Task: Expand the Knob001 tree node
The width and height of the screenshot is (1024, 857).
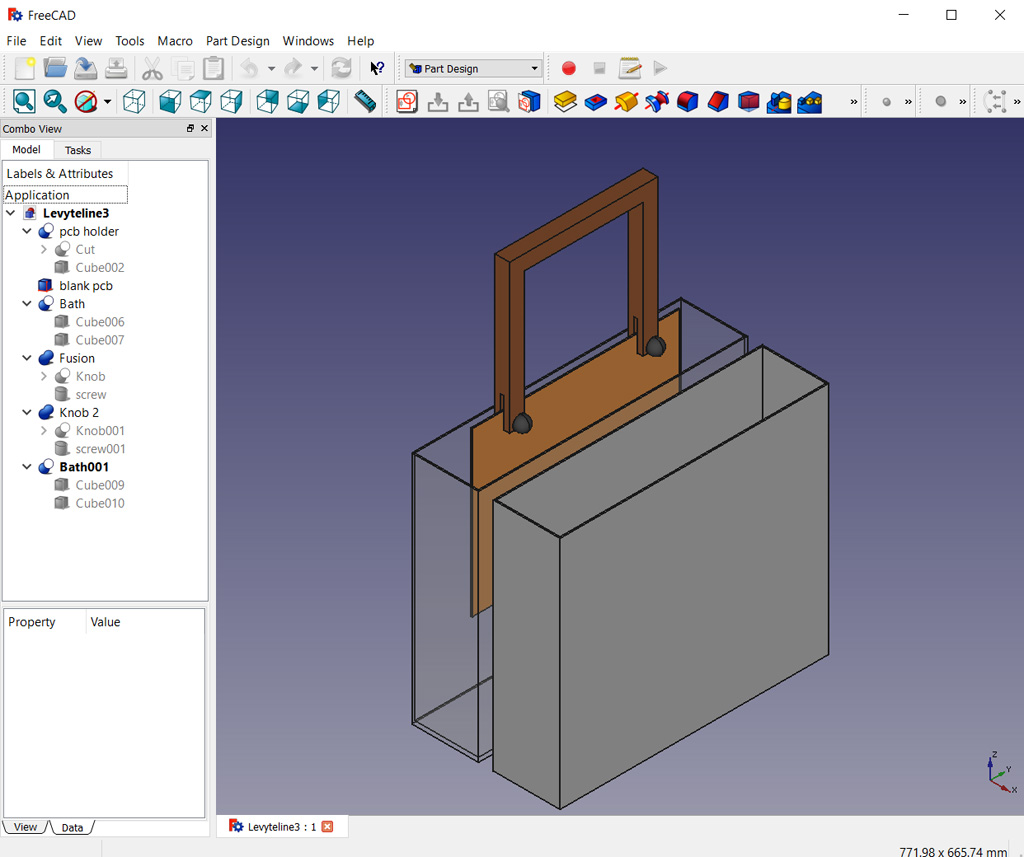Action: (x=43, y=430)
